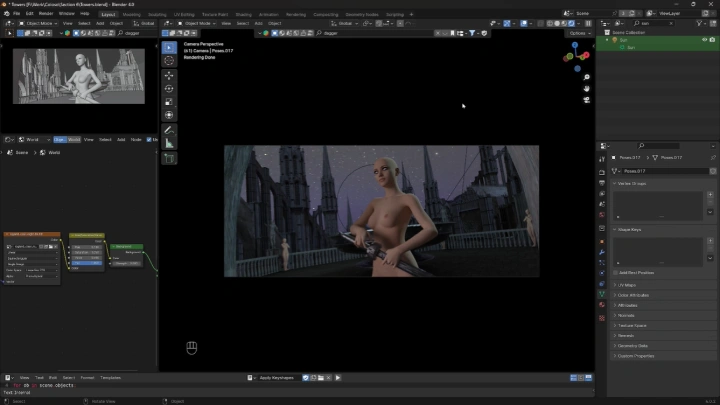Open the Tool properties tab
The height and width of the screenshot is (405, 720).
[602, 159]
